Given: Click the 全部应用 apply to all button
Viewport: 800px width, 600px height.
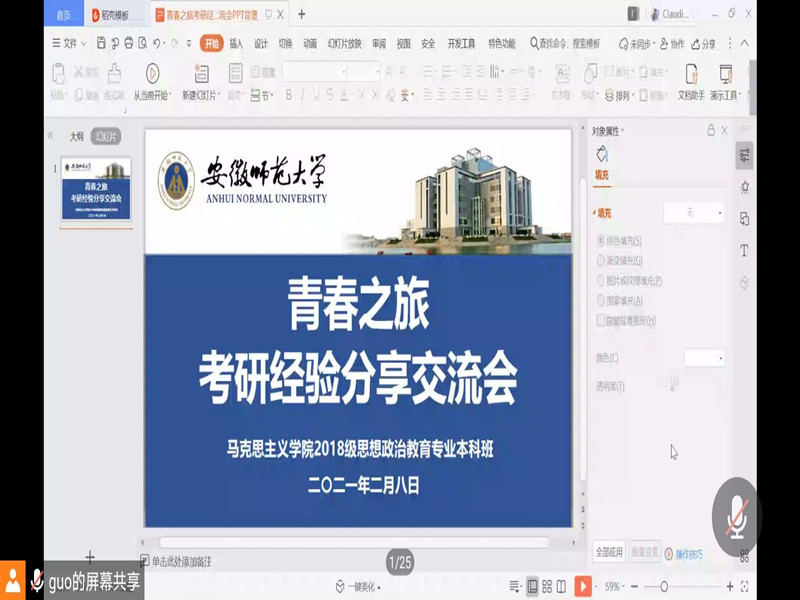Looking at the screenshot, I should coord(610,552).
